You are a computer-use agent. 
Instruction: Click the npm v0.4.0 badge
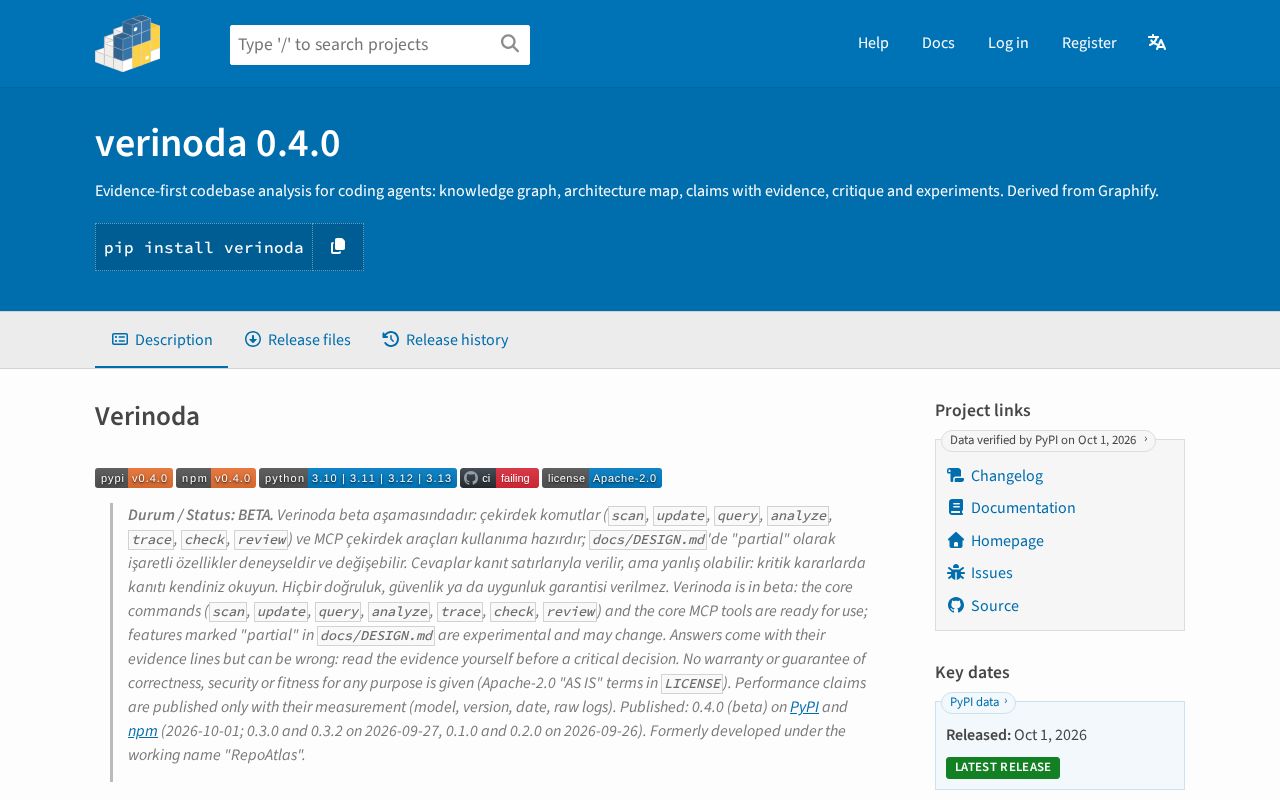216,478
